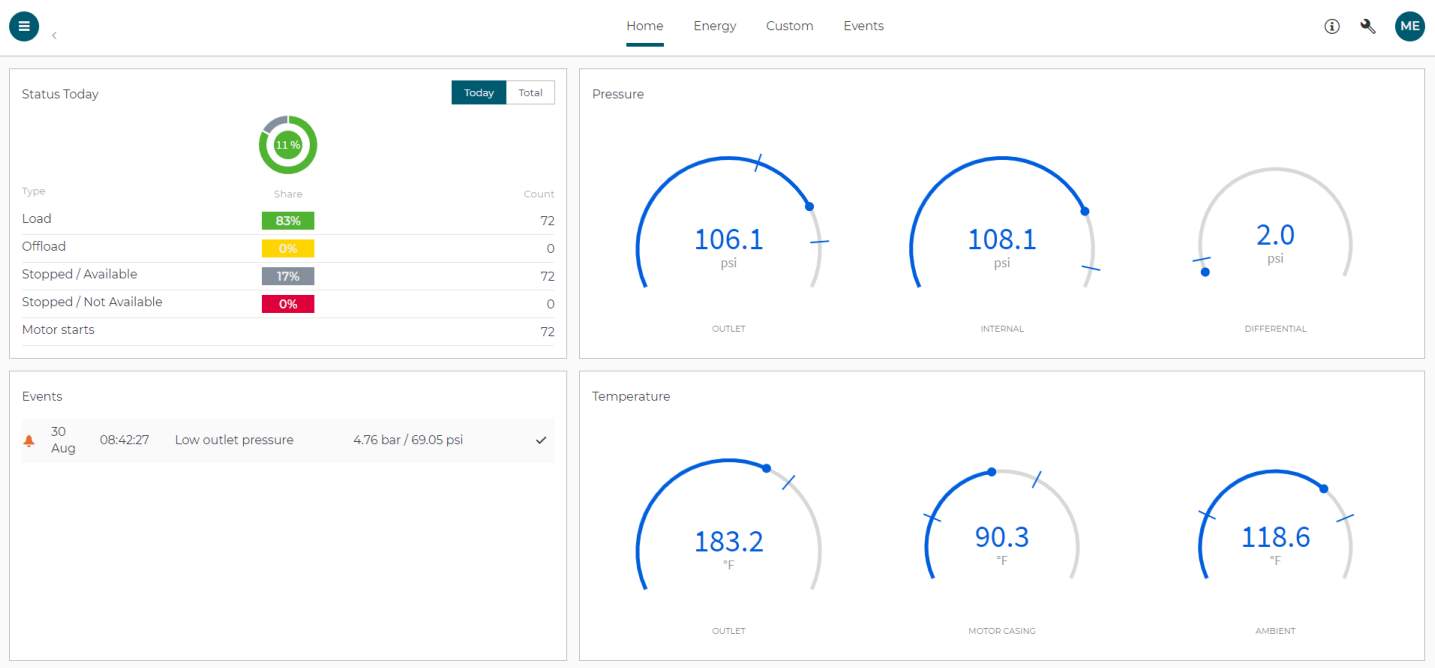1435x668 pixels.
Task: Go to the Custom page
Action: (789, 26)
